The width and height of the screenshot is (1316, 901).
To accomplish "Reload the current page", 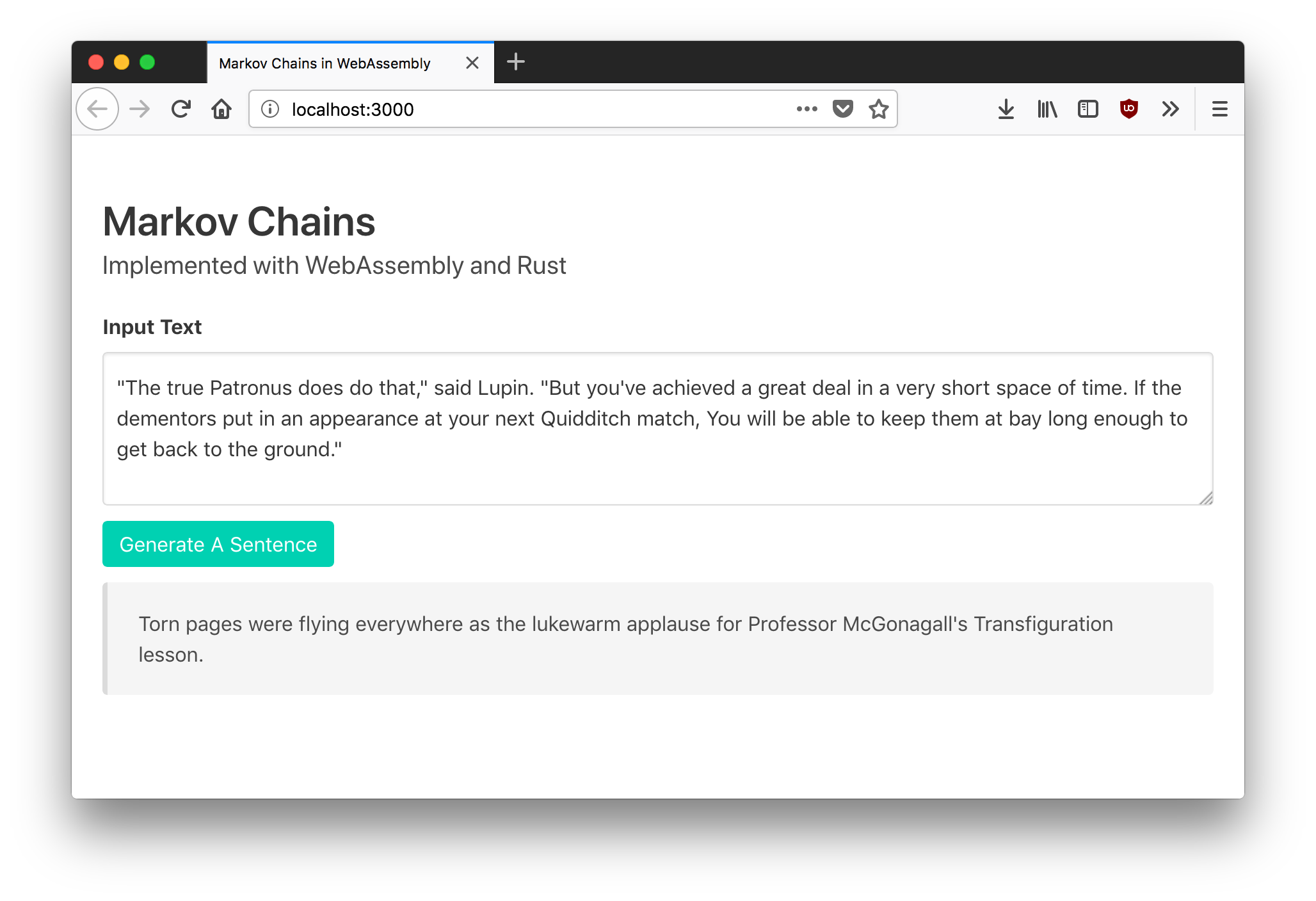I will 181,109.
